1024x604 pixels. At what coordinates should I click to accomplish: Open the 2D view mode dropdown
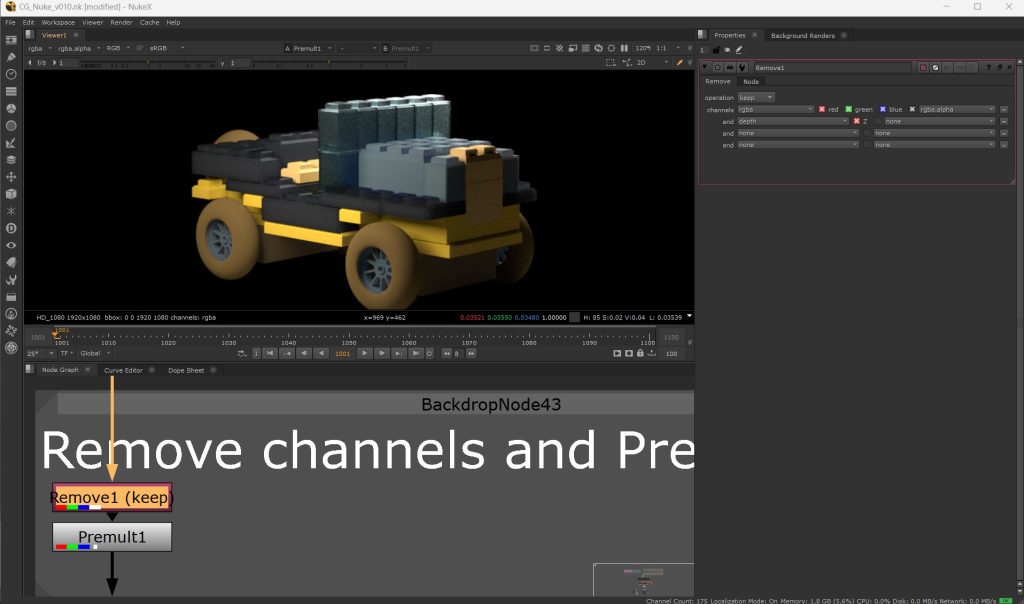pos(652,63)
